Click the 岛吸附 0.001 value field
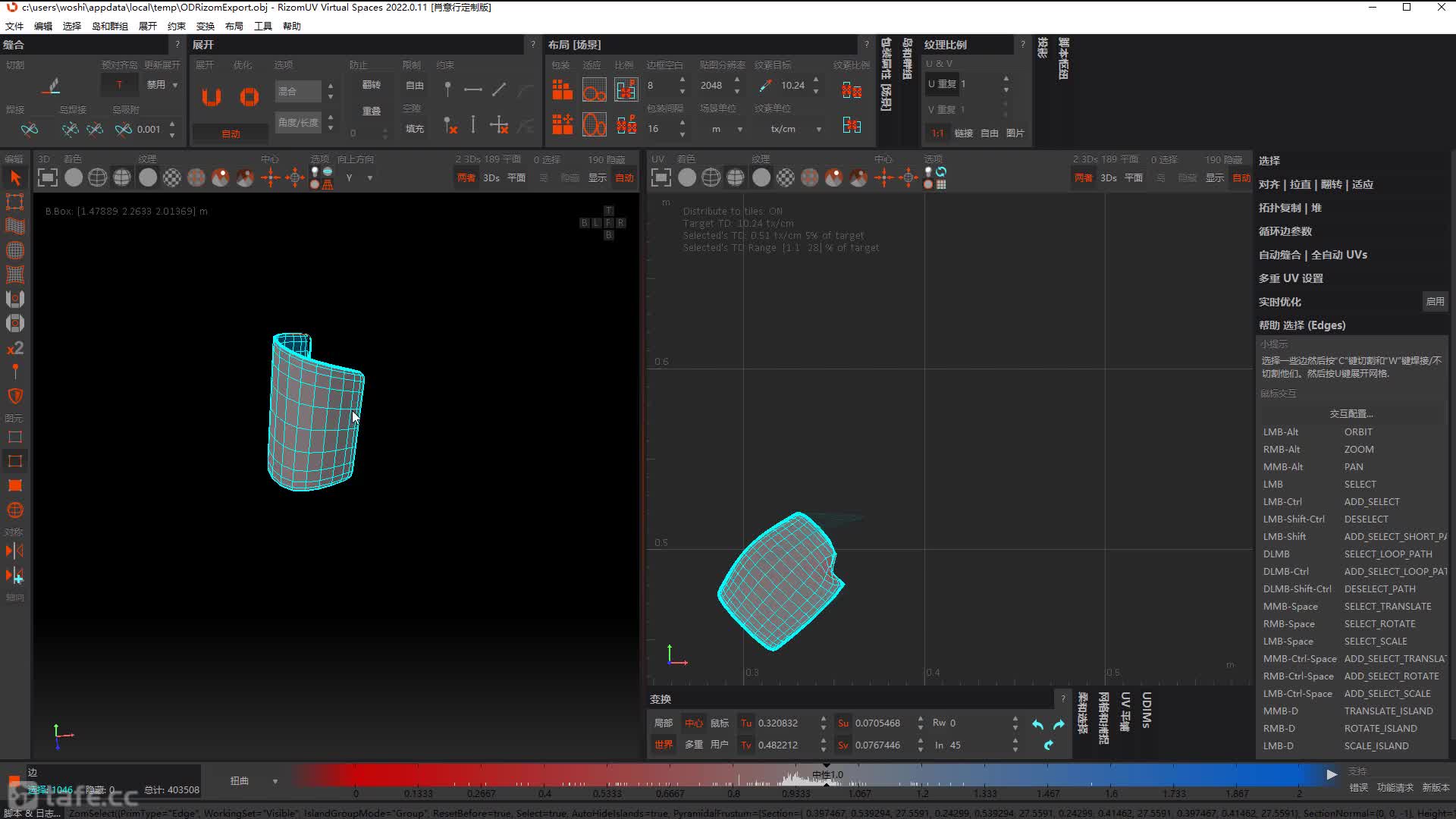Viewport: 1456px width, 819px height. pyautogui.click(x=150, y=130)
